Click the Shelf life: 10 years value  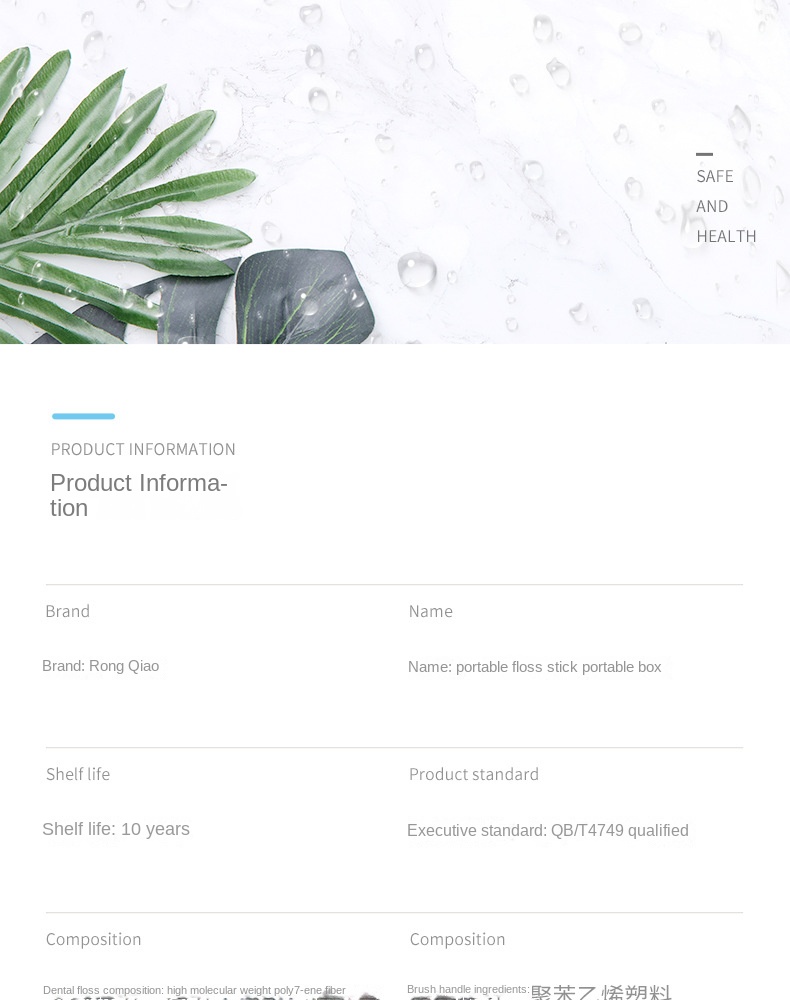116,829
